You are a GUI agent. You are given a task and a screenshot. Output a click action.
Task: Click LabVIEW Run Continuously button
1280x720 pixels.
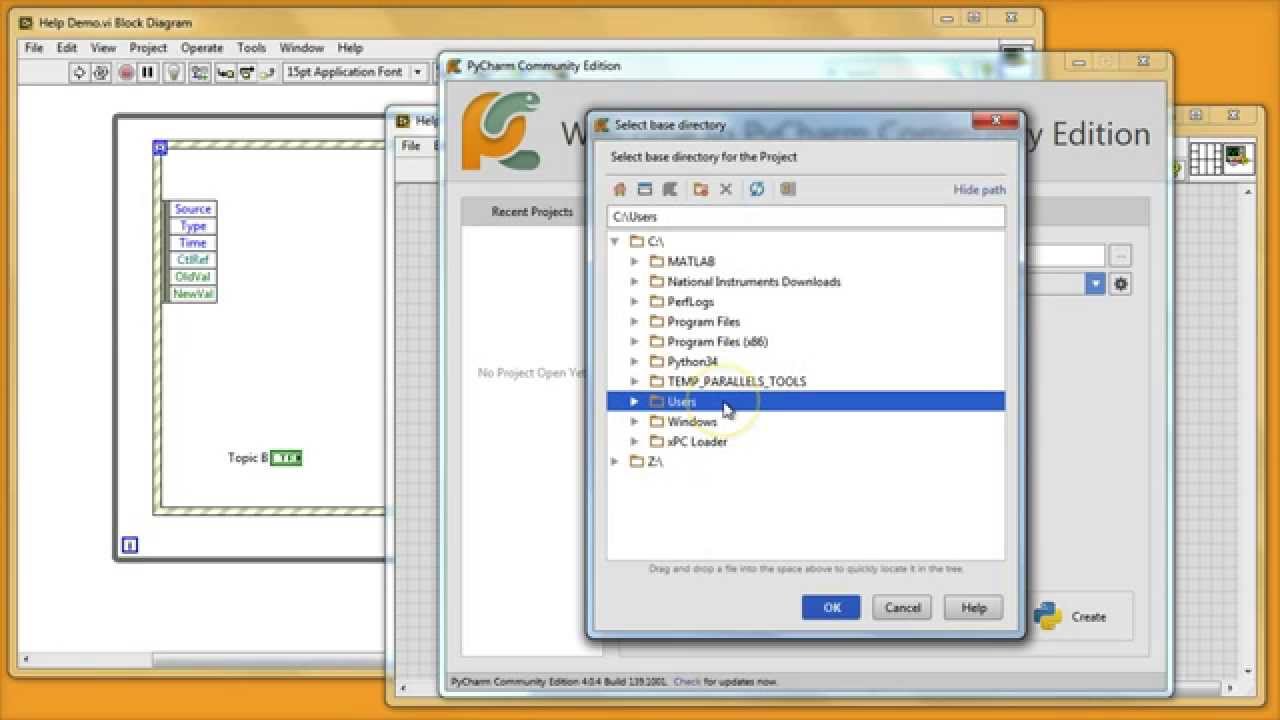pos(101,72)
